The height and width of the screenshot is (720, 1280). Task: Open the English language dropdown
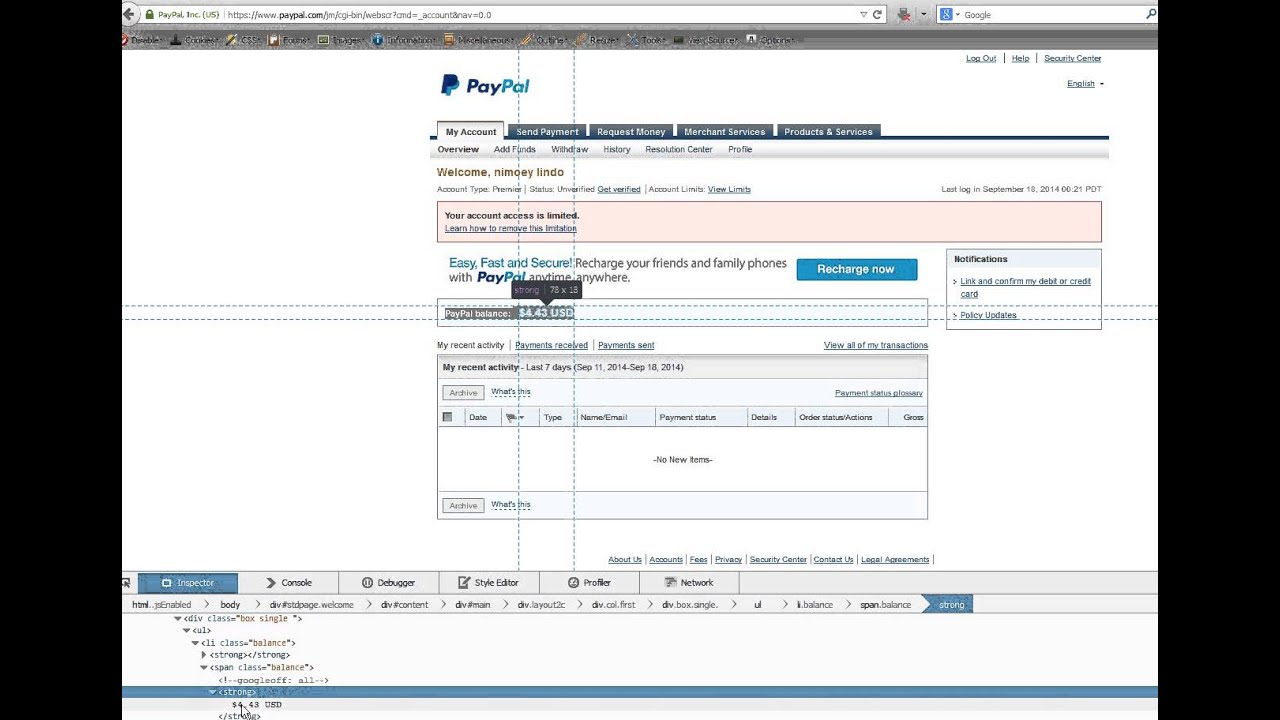pyautogui.click(x=1085, y=84)
